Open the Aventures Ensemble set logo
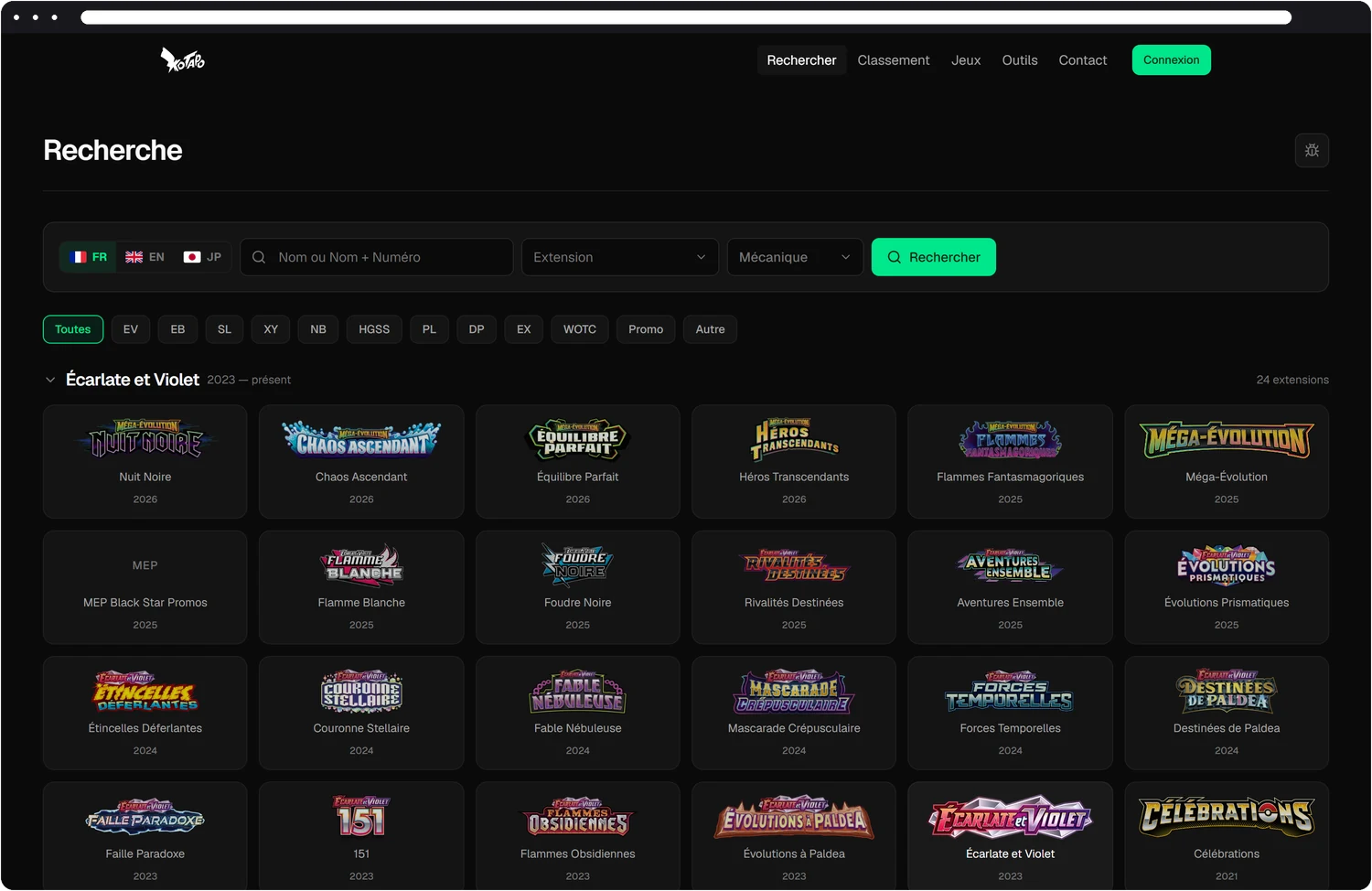Viewport: 1372px width, 891px height. coord(1011,565)
